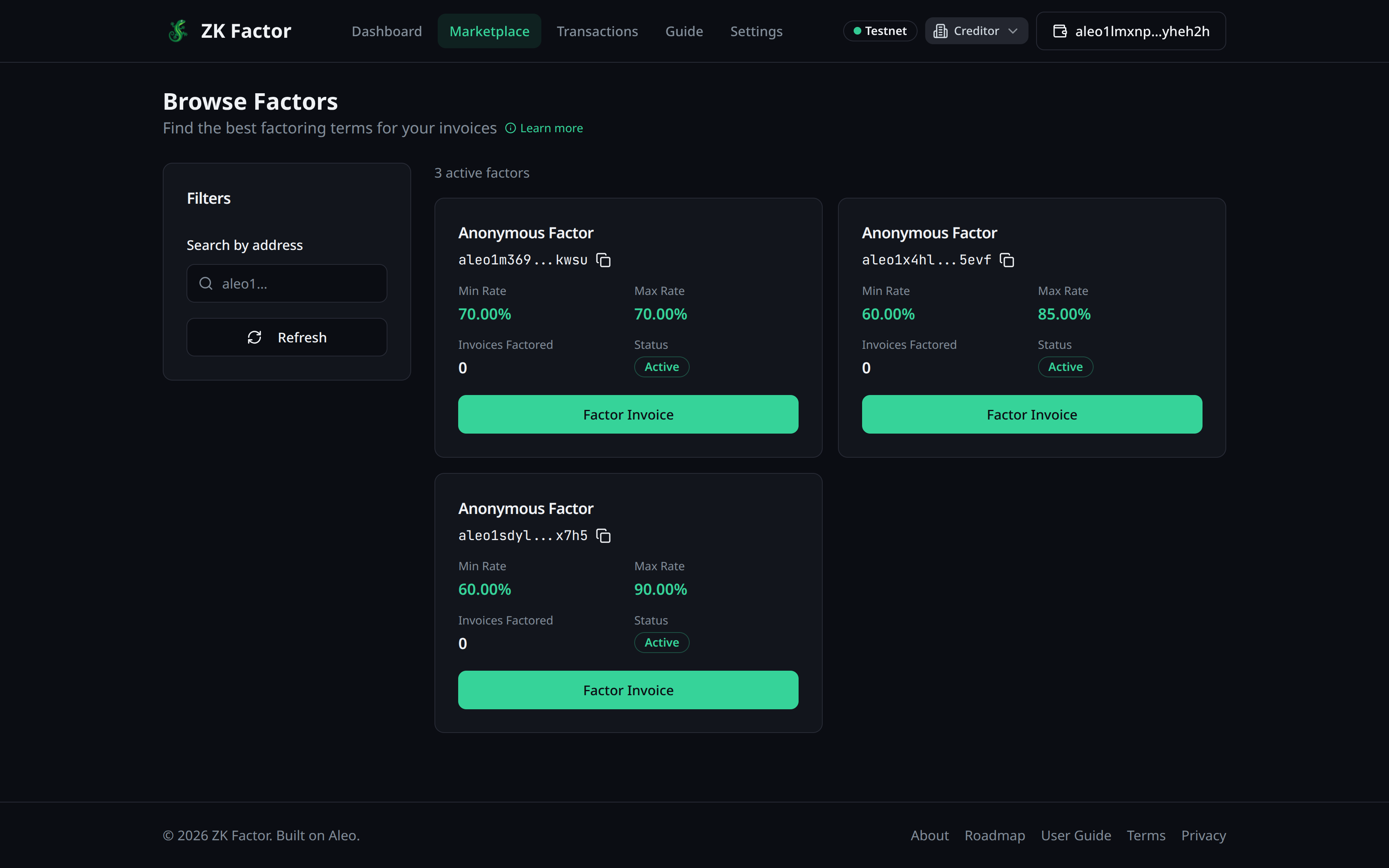Click the info icon next to Learn more
The image size is (1389, 868).
[x=510, y=128]
